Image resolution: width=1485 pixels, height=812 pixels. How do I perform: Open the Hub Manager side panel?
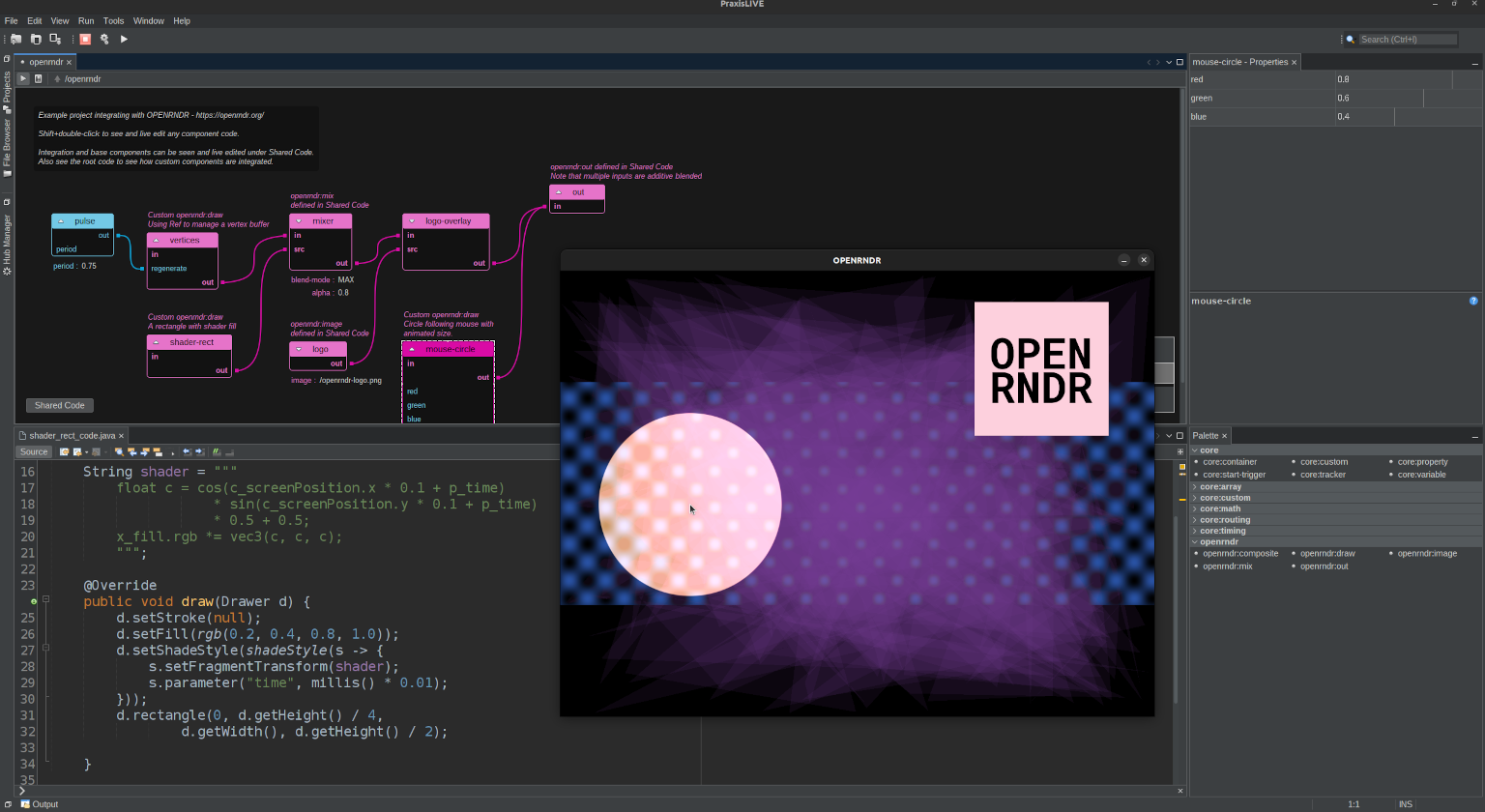pyautogui.click(x=7, y=245)
